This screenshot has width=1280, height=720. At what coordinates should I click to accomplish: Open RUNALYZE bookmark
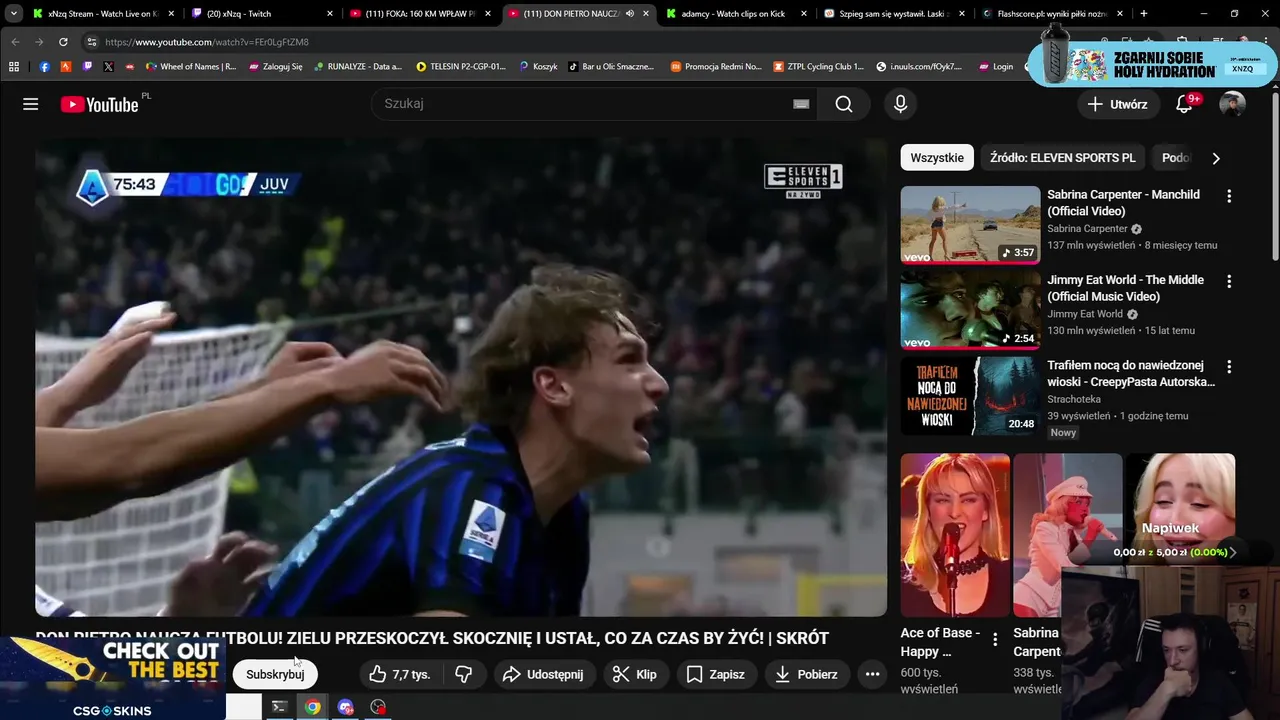tap(358, 67)
